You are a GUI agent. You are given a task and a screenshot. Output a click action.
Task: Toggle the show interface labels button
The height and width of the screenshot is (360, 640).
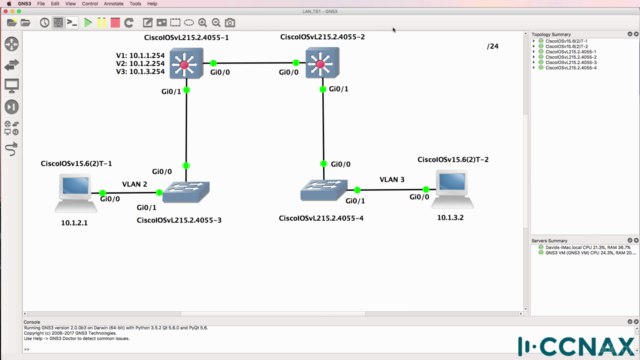[x=58, y=22]
